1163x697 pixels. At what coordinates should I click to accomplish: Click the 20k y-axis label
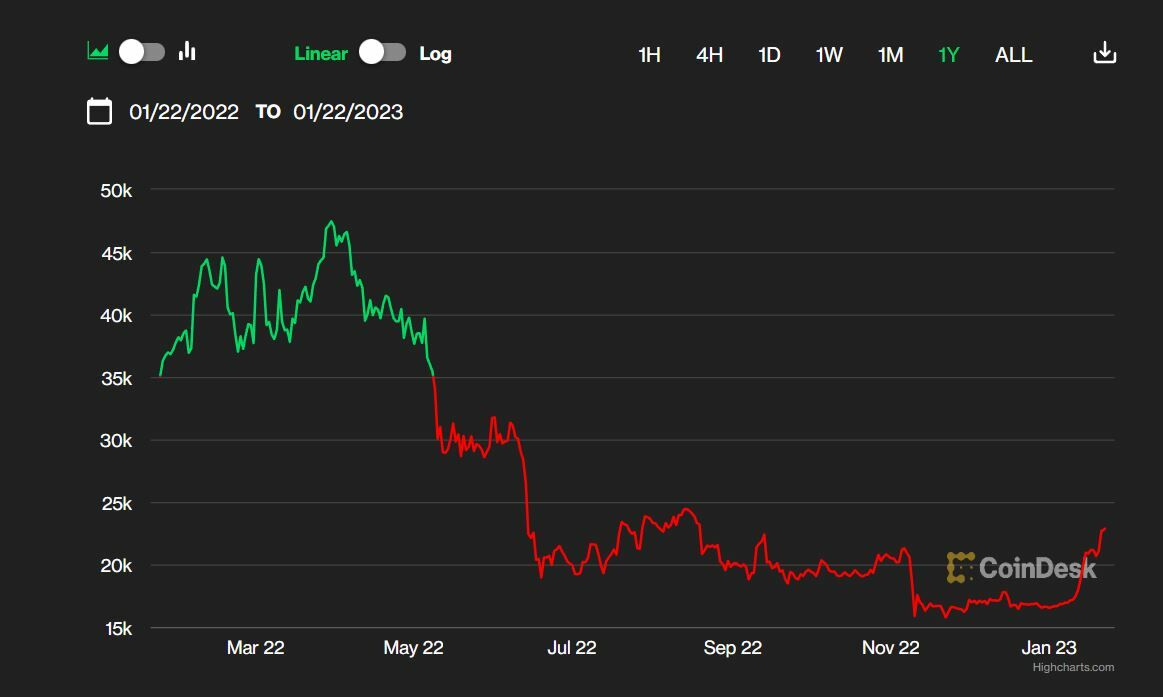tap(116, 566)
